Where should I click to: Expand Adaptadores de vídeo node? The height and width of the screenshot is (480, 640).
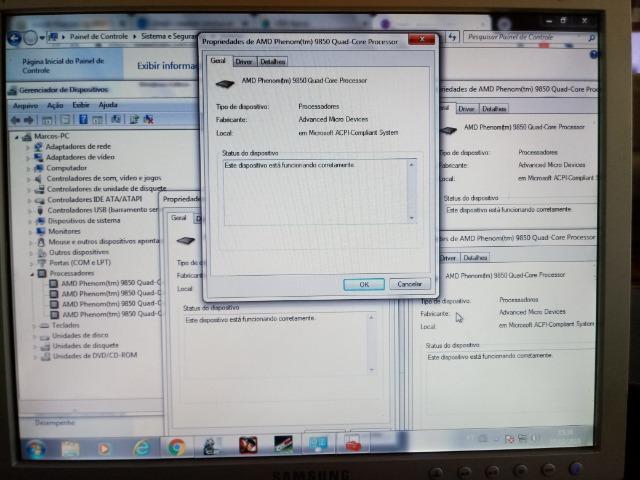pyautogui.click(x=28, y=158)
